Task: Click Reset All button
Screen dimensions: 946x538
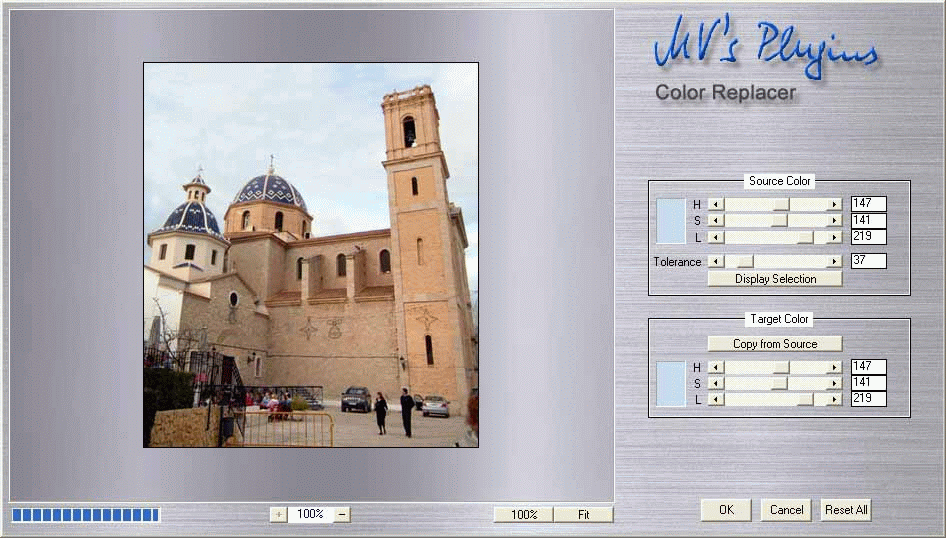Action: coord(846,510)
